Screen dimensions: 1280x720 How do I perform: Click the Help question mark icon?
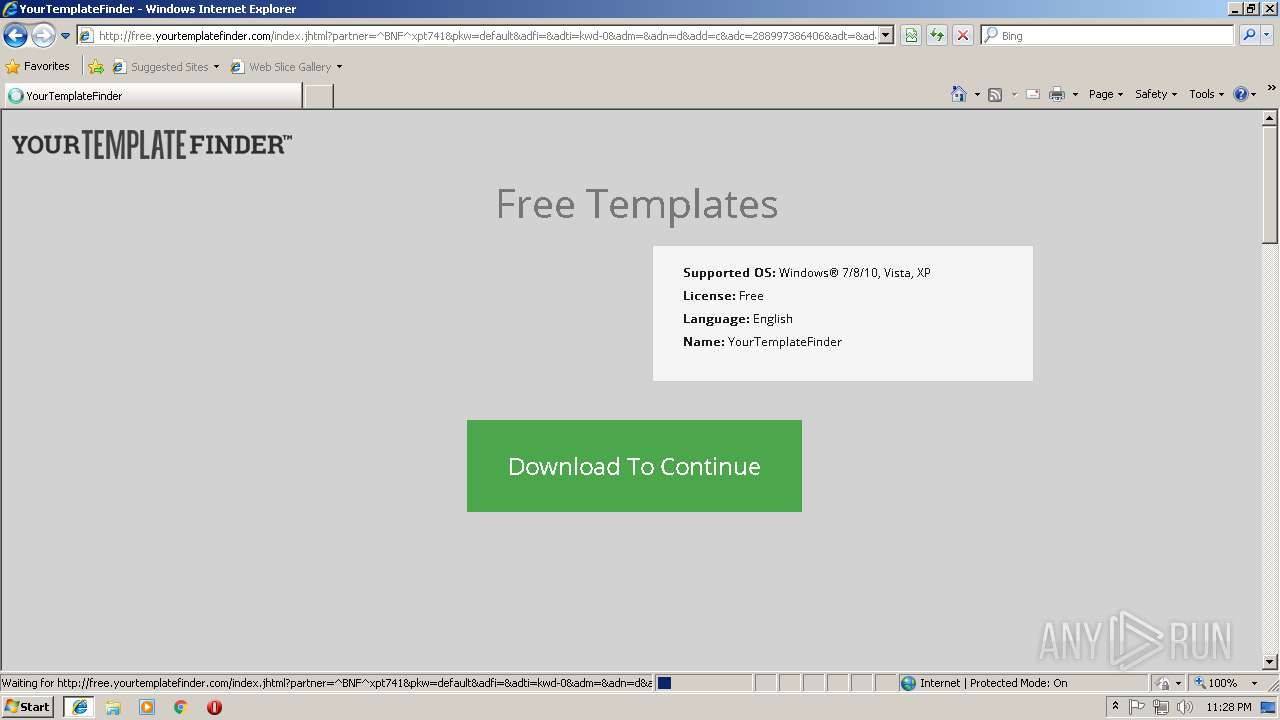click(x=1241, y=94)
